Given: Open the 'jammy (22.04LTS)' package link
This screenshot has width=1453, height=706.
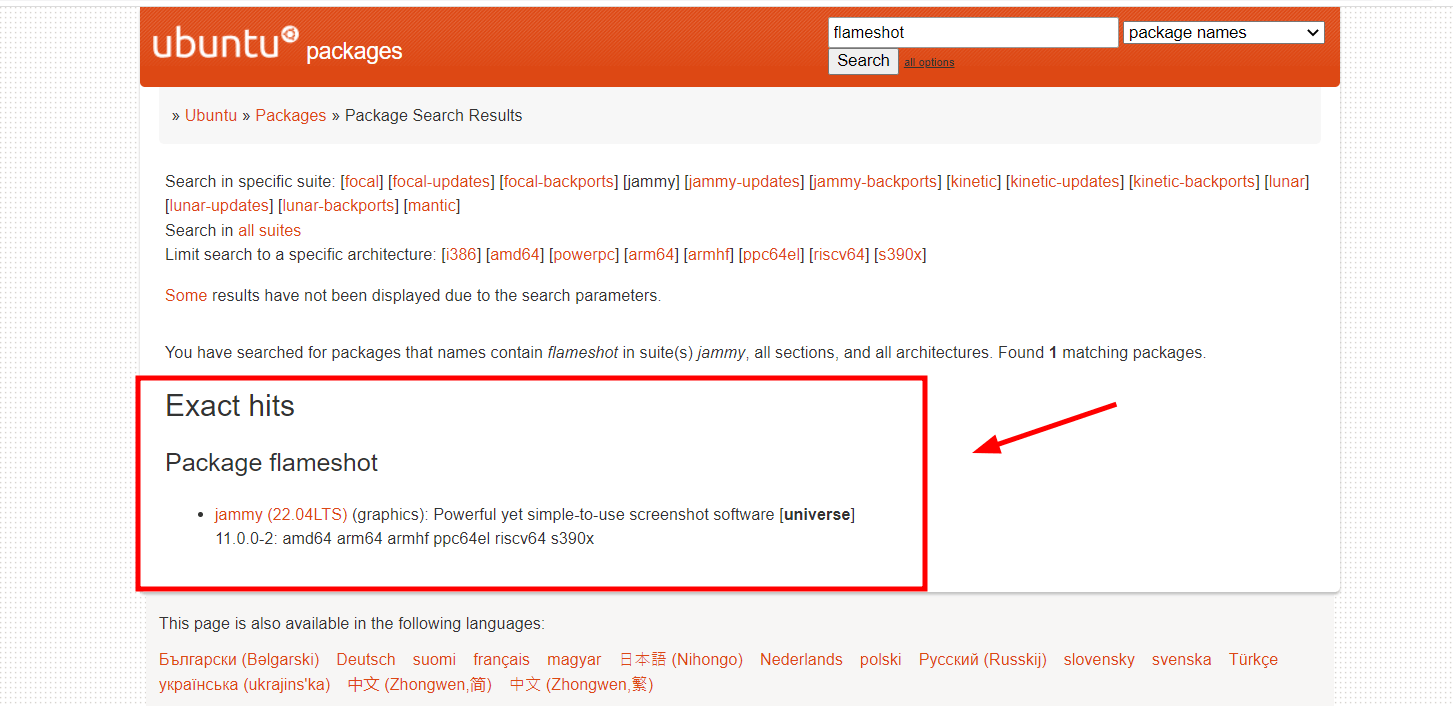Looking at the screenshot, I should point(281,514).
